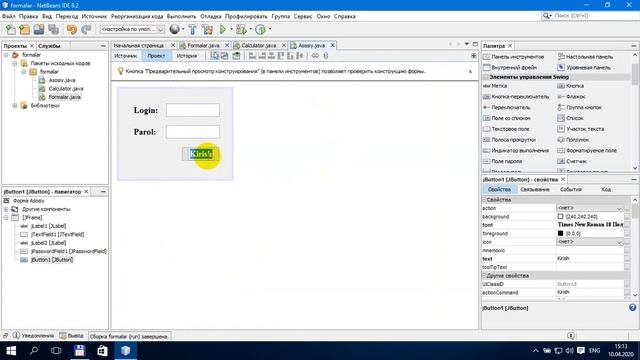Select the Группа кнопок palette item
This screenshot has height=360, width=640.
580,107
